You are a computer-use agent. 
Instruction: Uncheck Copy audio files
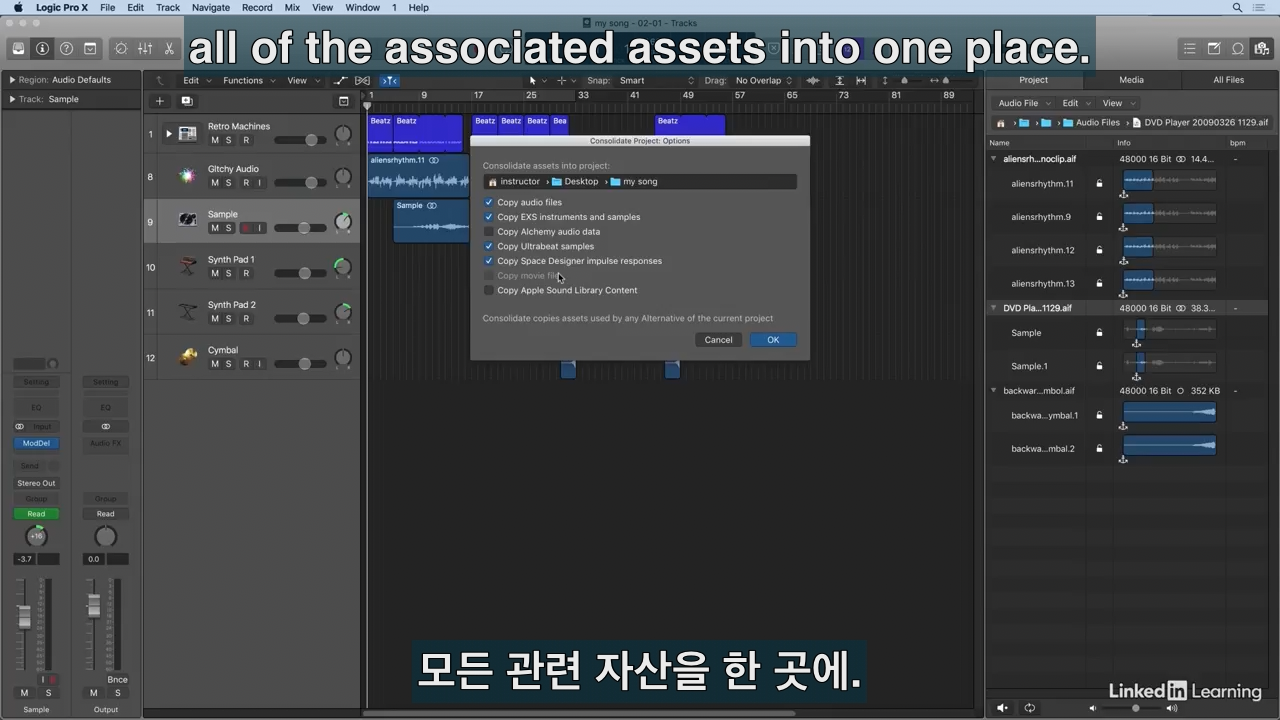489,202
